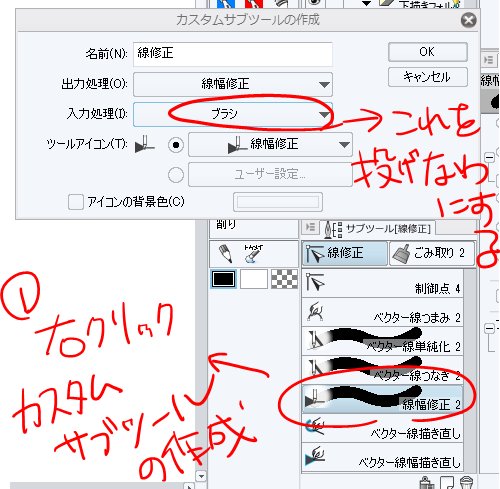The width and height of the screenshot is (500, 489).
Task: Select the pencil tool icon
Action: coord(226,254)
